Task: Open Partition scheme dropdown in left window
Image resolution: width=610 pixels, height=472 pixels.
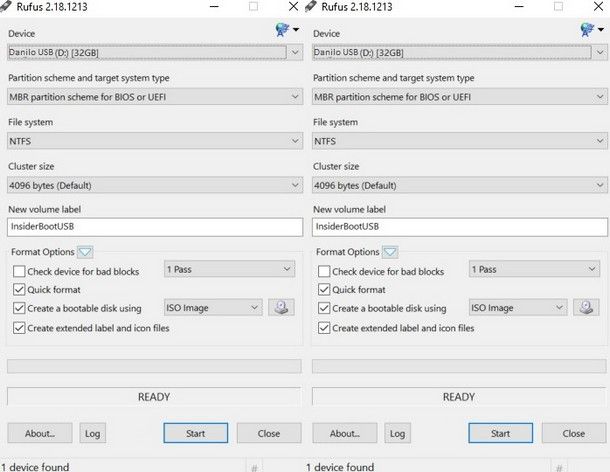Action: 155,97
